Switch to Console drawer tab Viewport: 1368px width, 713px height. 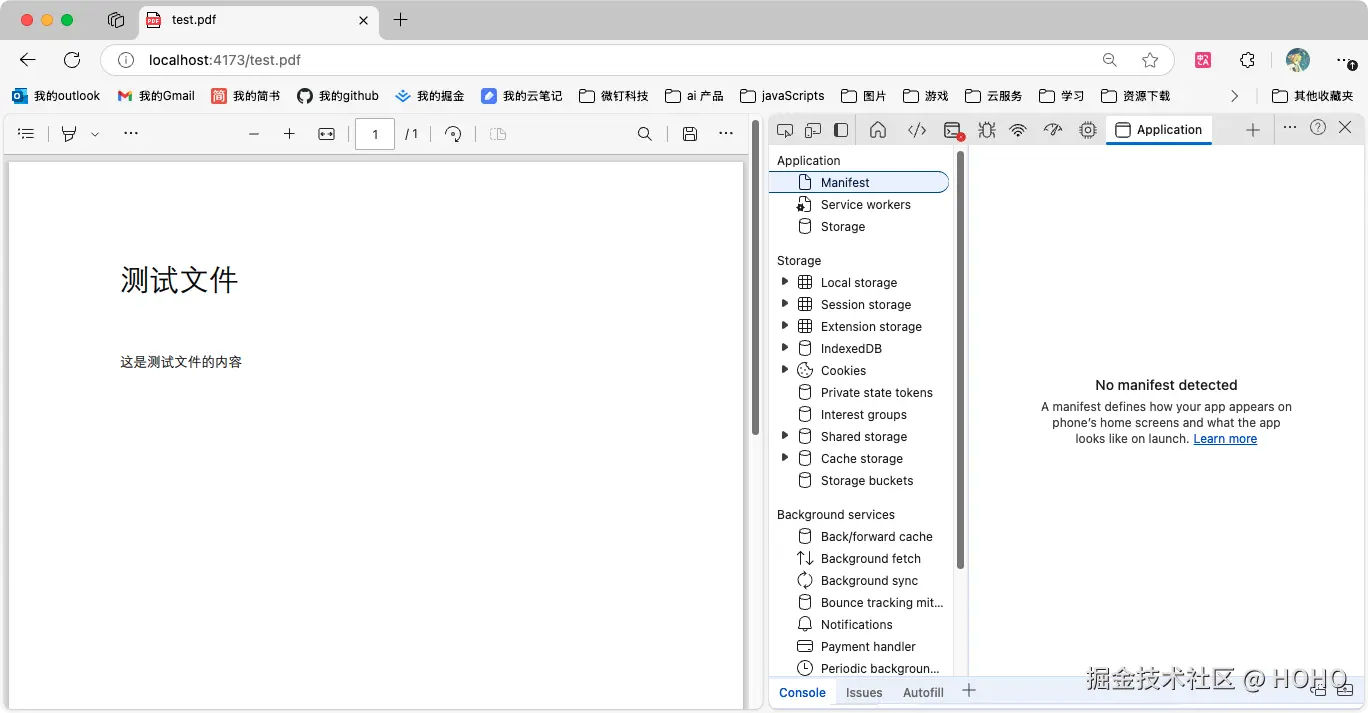click(x=802, y=692)
